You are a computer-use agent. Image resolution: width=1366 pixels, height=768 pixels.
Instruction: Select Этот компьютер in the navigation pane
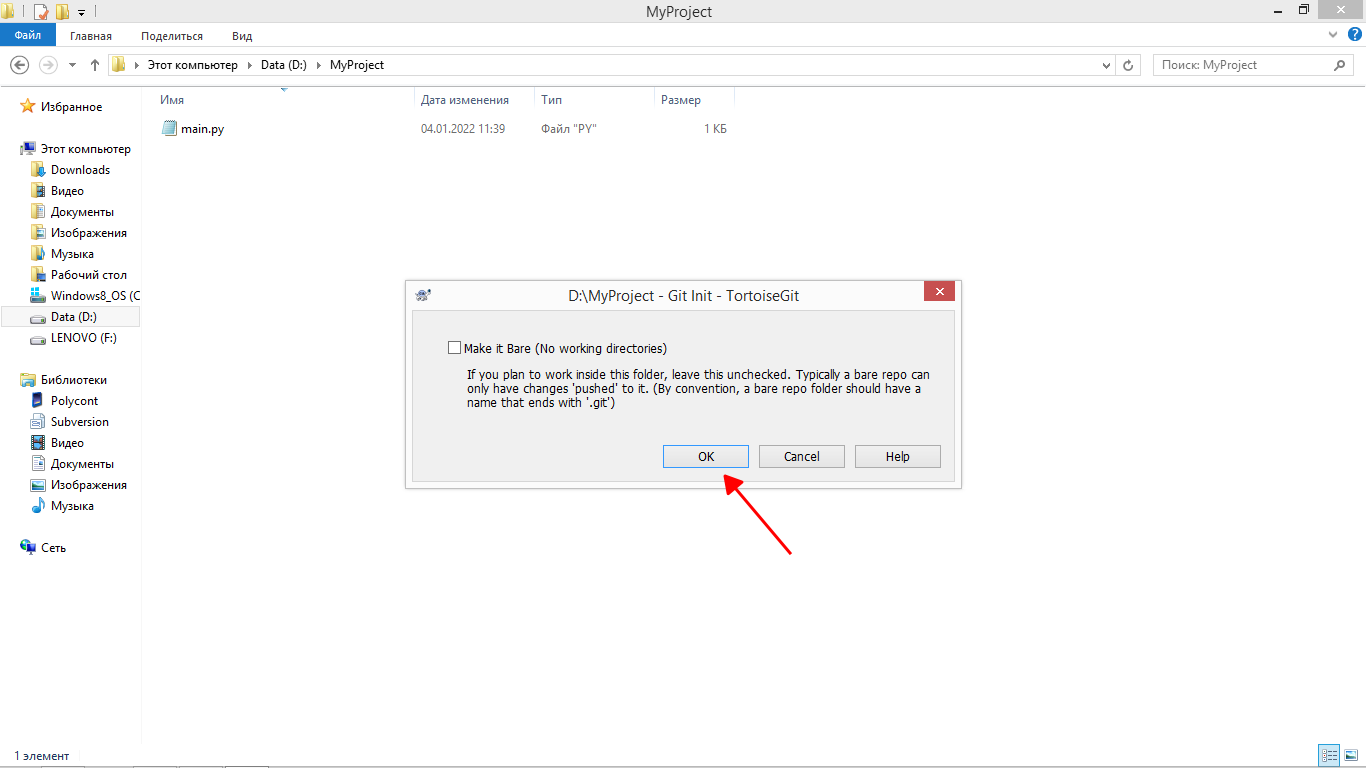(x=85, y=149)
